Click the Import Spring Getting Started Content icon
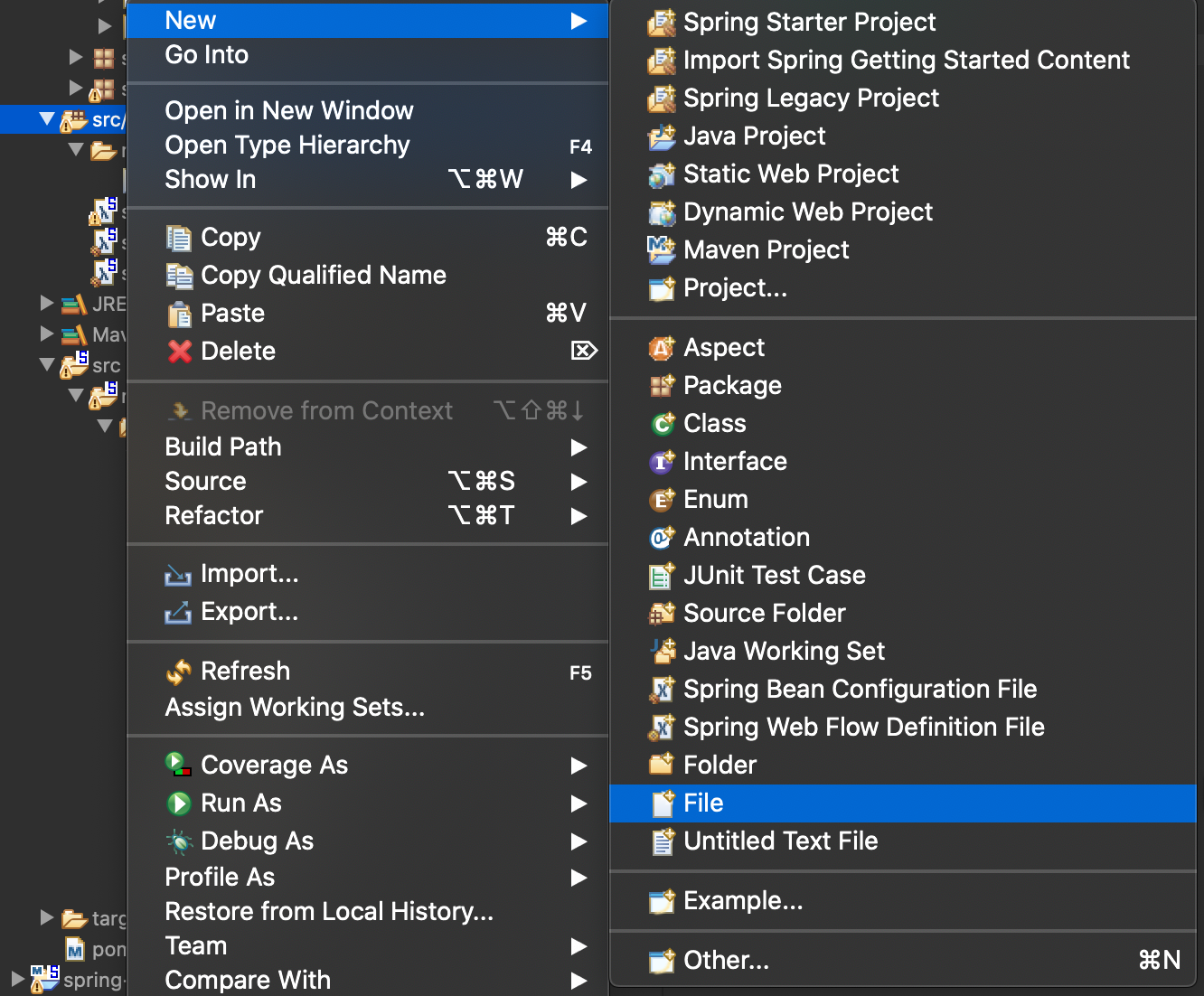 [x=662, y=61]
